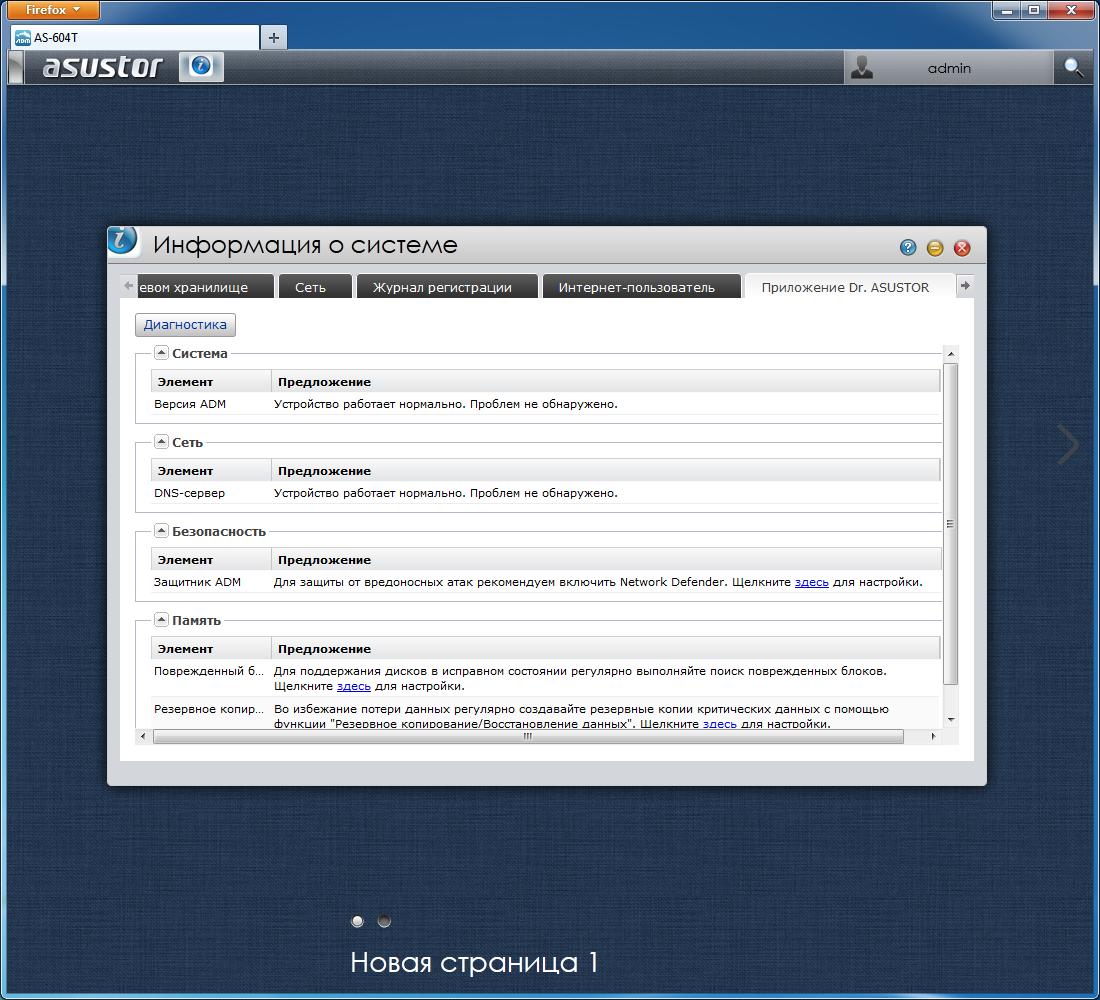Open the ADM search magnifier icon
Screen dimensions: 1100x1000
1073,67
